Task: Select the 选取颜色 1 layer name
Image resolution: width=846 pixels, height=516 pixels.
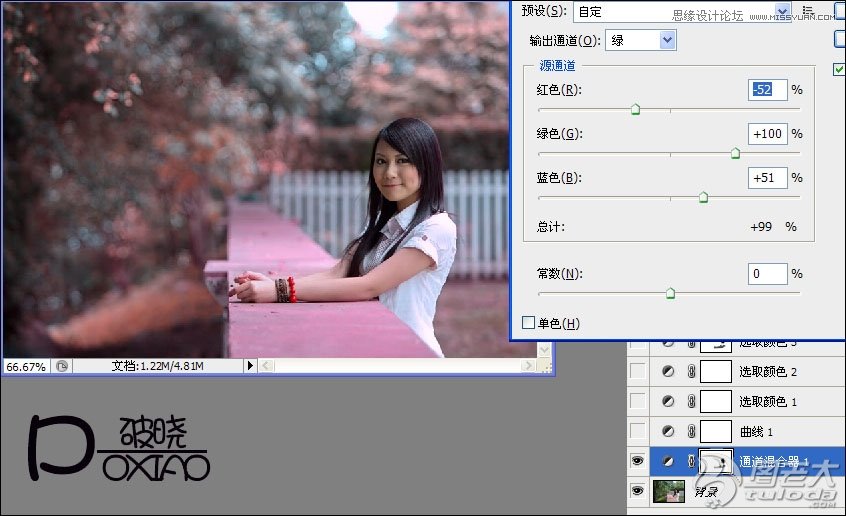Action: point(768,402)
